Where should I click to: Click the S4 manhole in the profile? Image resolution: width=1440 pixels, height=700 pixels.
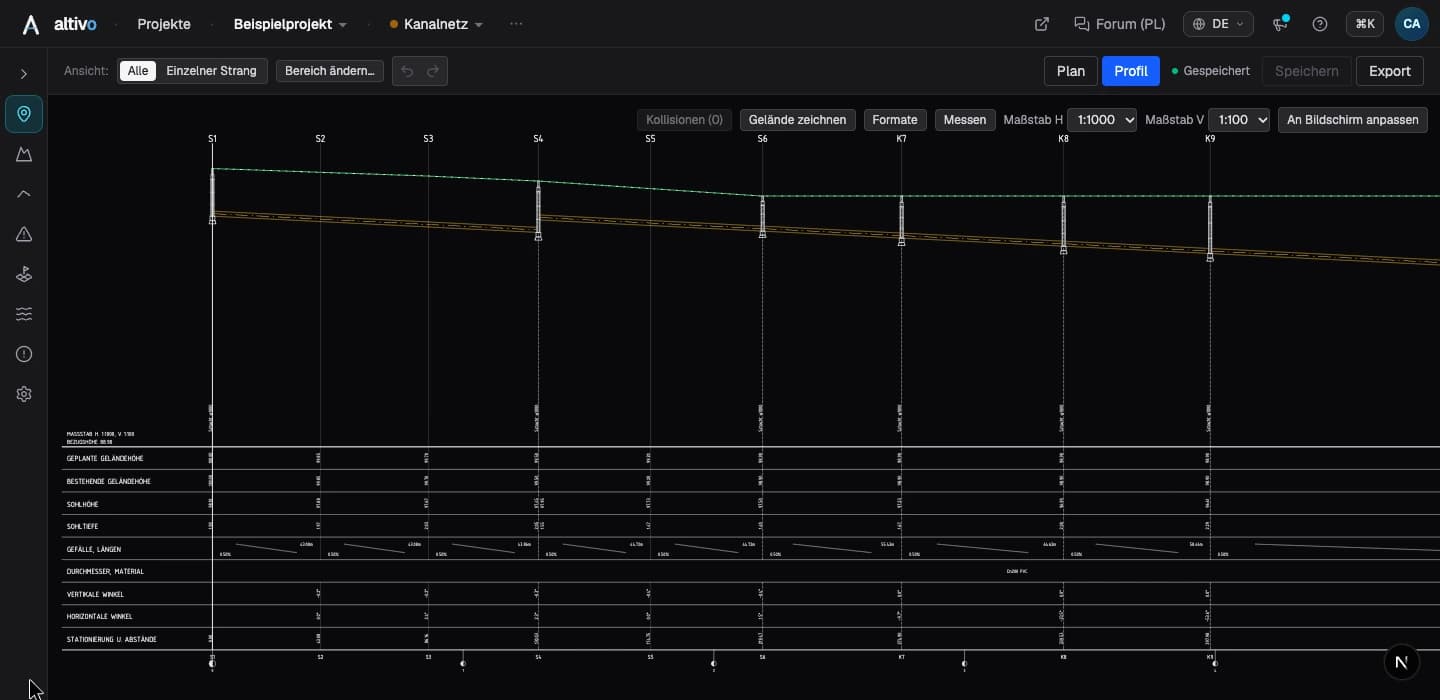click(x=538, y=211)
